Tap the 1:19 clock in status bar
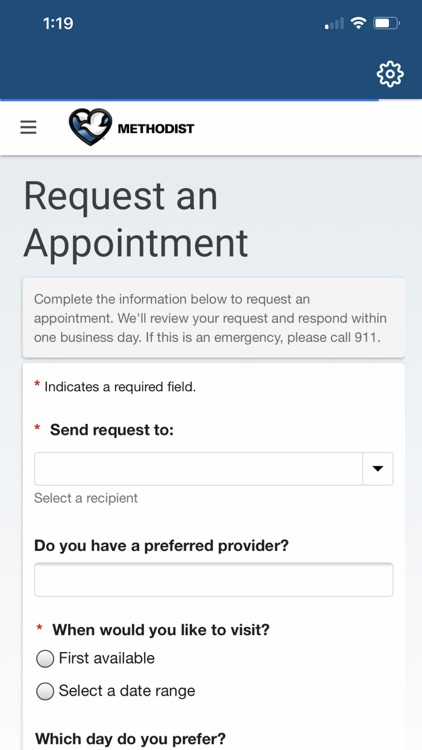The width and height of the screenshot is (422, 750). pyautogui.click(x=58, y=23)
